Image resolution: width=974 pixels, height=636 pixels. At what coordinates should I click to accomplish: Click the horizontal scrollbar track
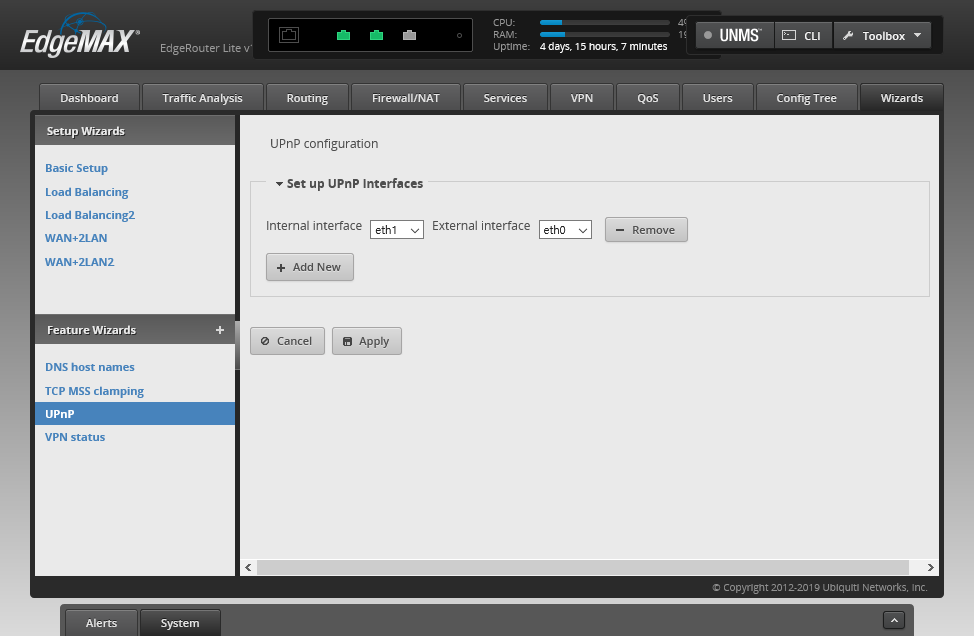[x=583, y=567]
